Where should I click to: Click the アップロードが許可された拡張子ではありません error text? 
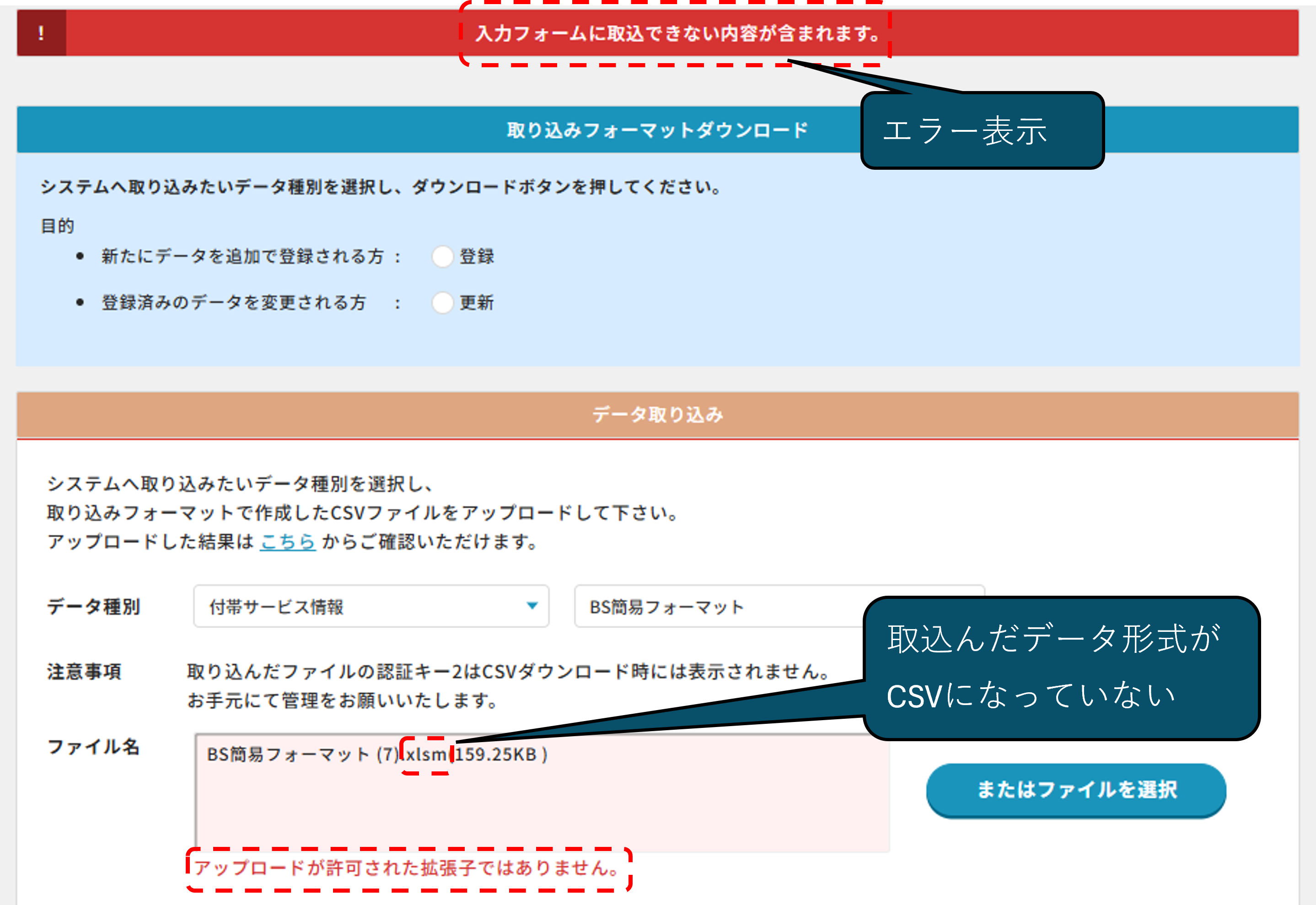click(408, 867)
